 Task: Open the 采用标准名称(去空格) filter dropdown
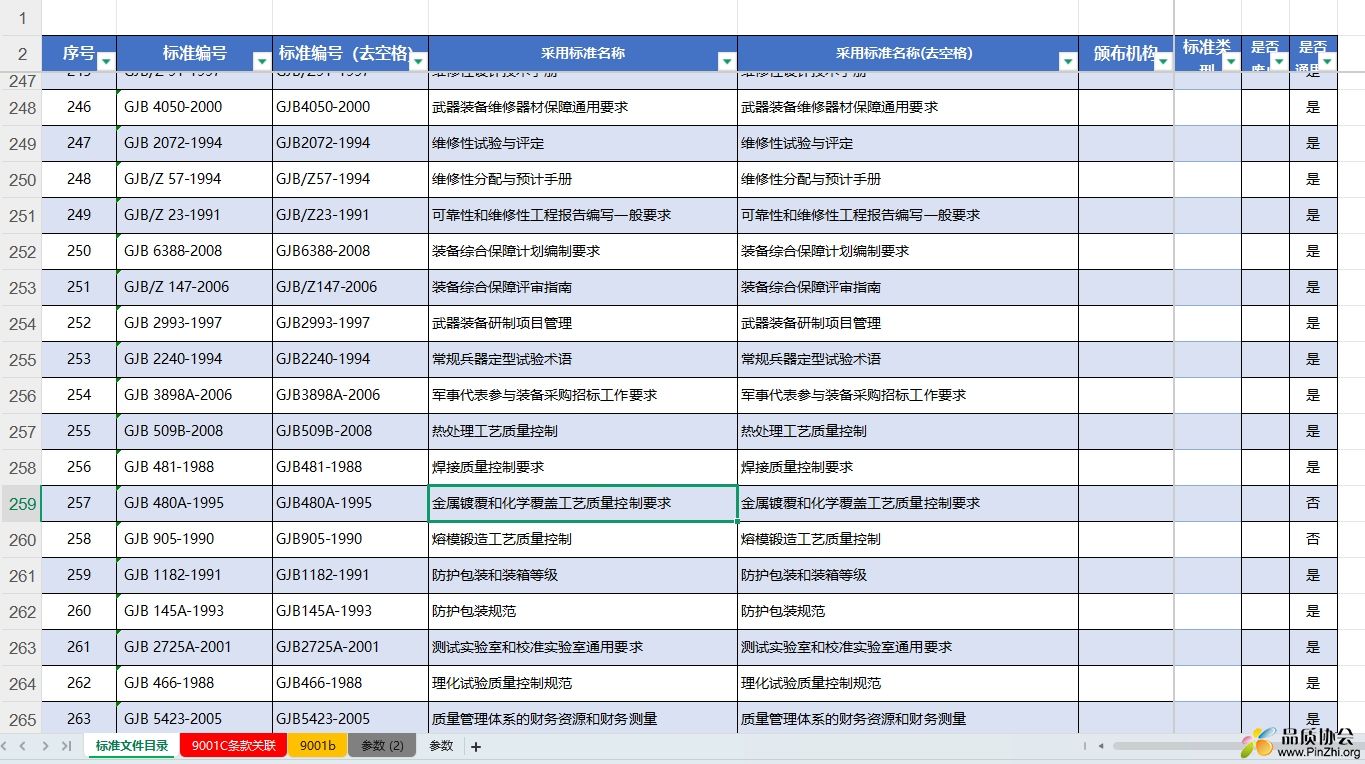1067,61
